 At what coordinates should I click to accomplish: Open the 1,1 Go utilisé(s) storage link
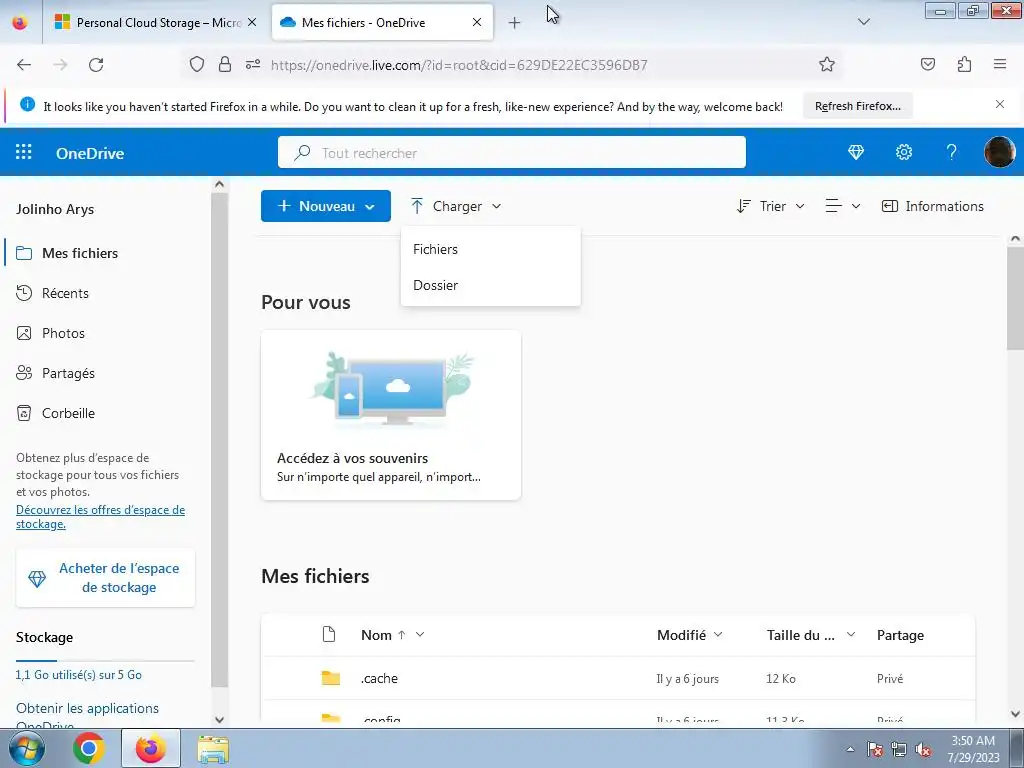78,675
